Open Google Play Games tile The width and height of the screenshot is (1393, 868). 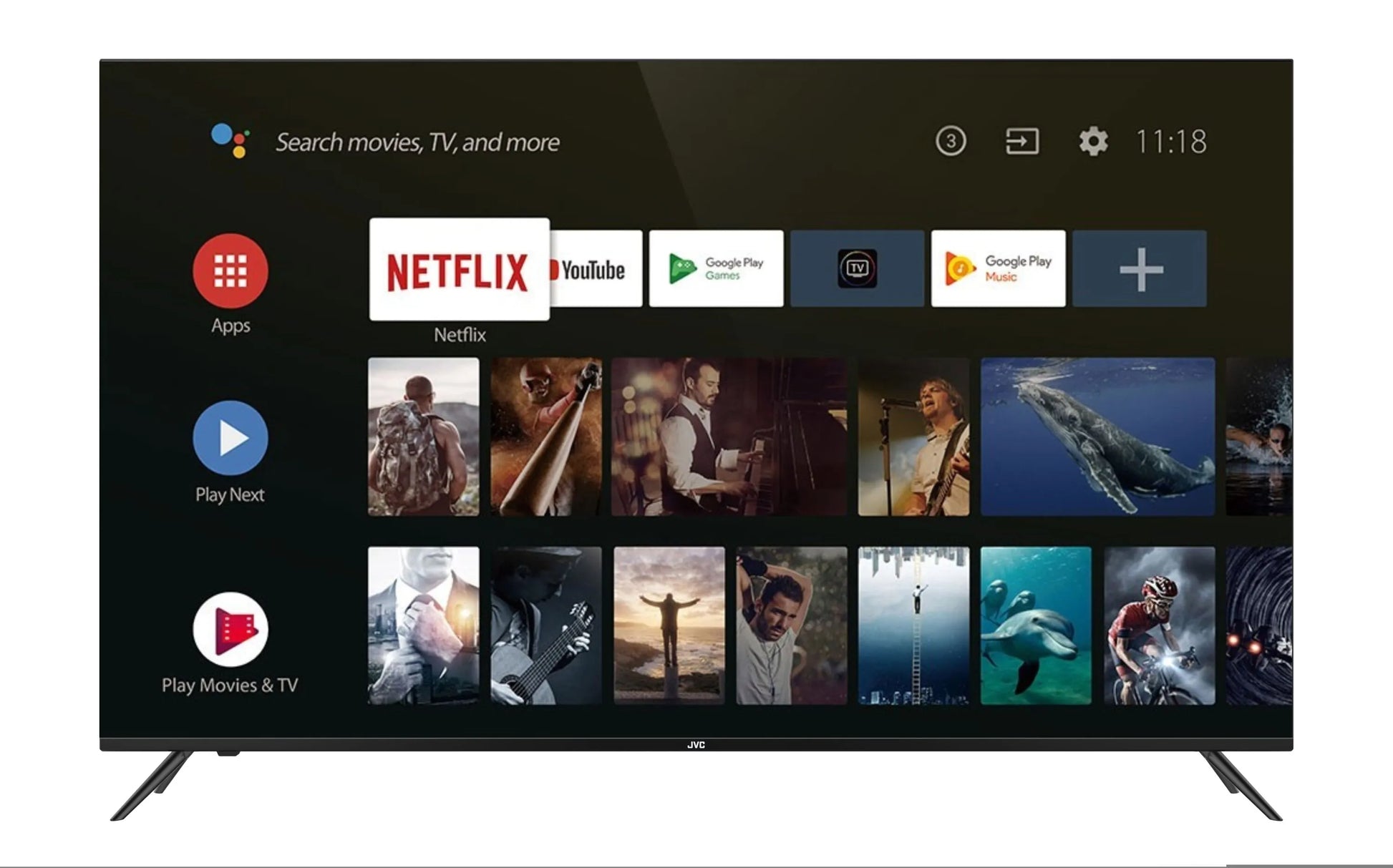tap(716, 268)
